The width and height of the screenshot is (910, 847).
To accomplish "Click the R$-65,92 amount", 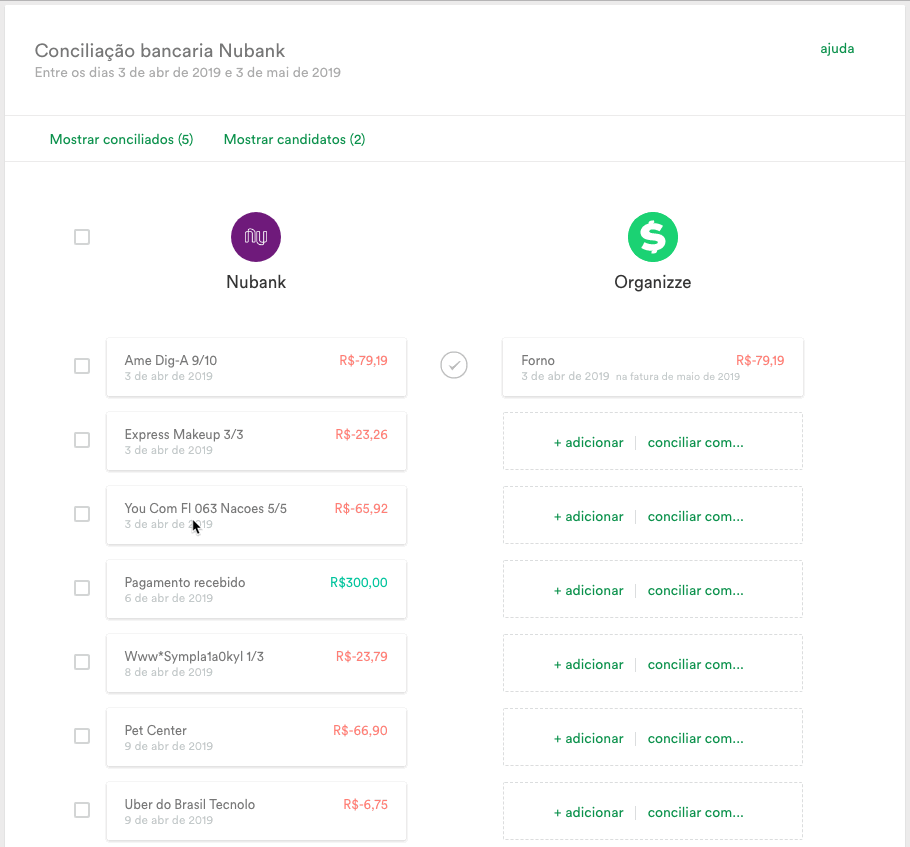I will pos(361,509).
